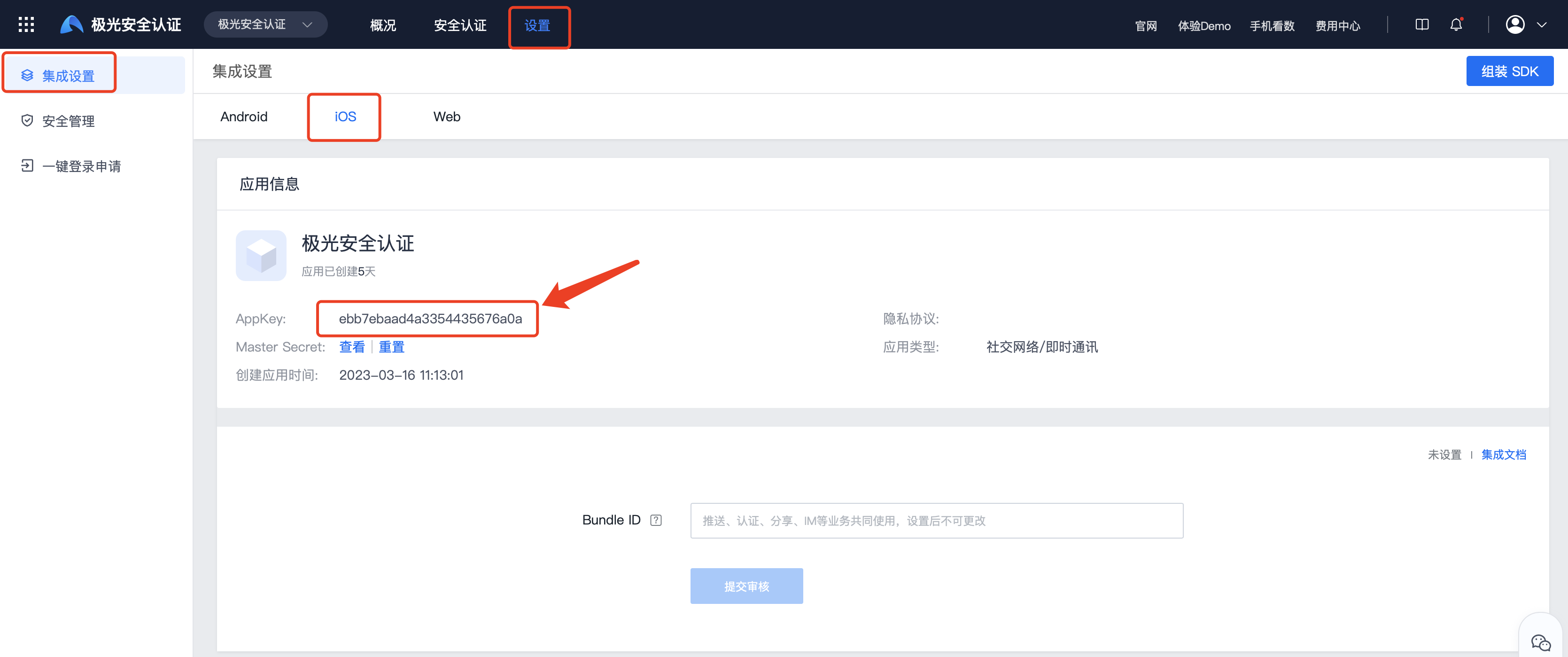Viewport: 1568px width, 657px height.
Task: Click the 极光安全认证 logo icon
Action: (x=71, y=25)
